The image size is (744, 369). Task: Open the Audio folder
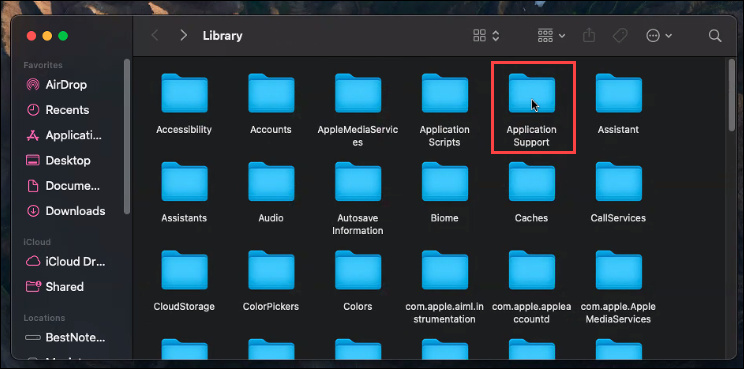pyautogui.click(x=271, y=183)
